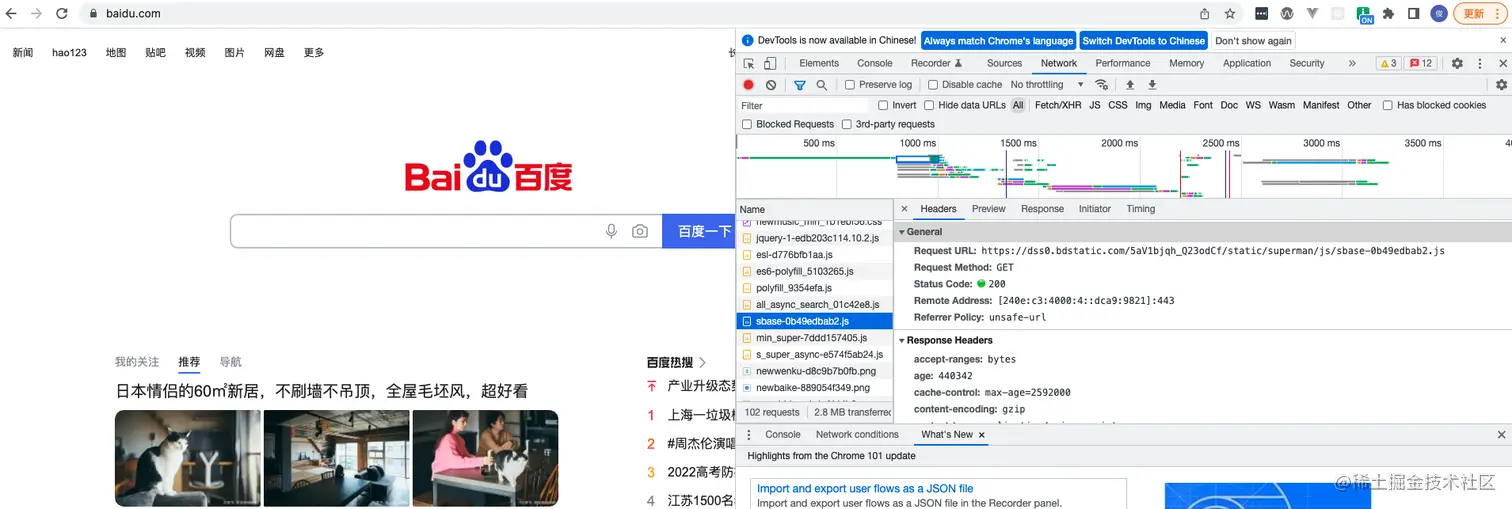Screen dimensions: 1512x509
Task: Filter requests by Fetch/XHR type
Action: (x=1058, y=105)
